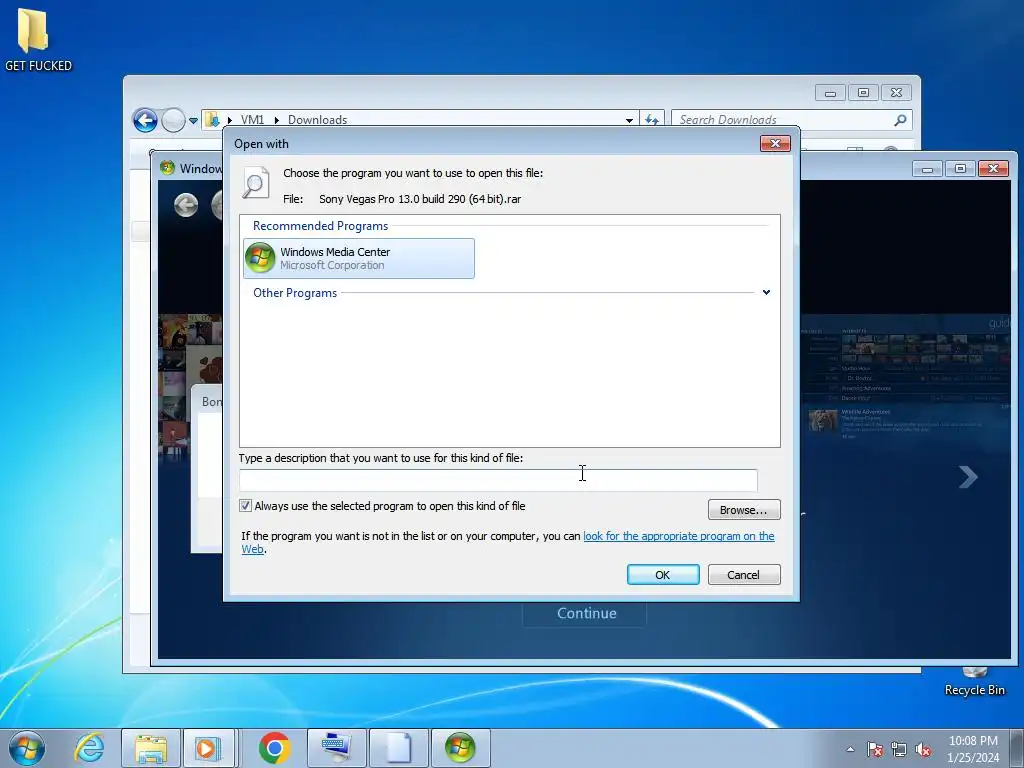Close the Downloads Explorer window

pyautogui.click(x=896, y=93)
